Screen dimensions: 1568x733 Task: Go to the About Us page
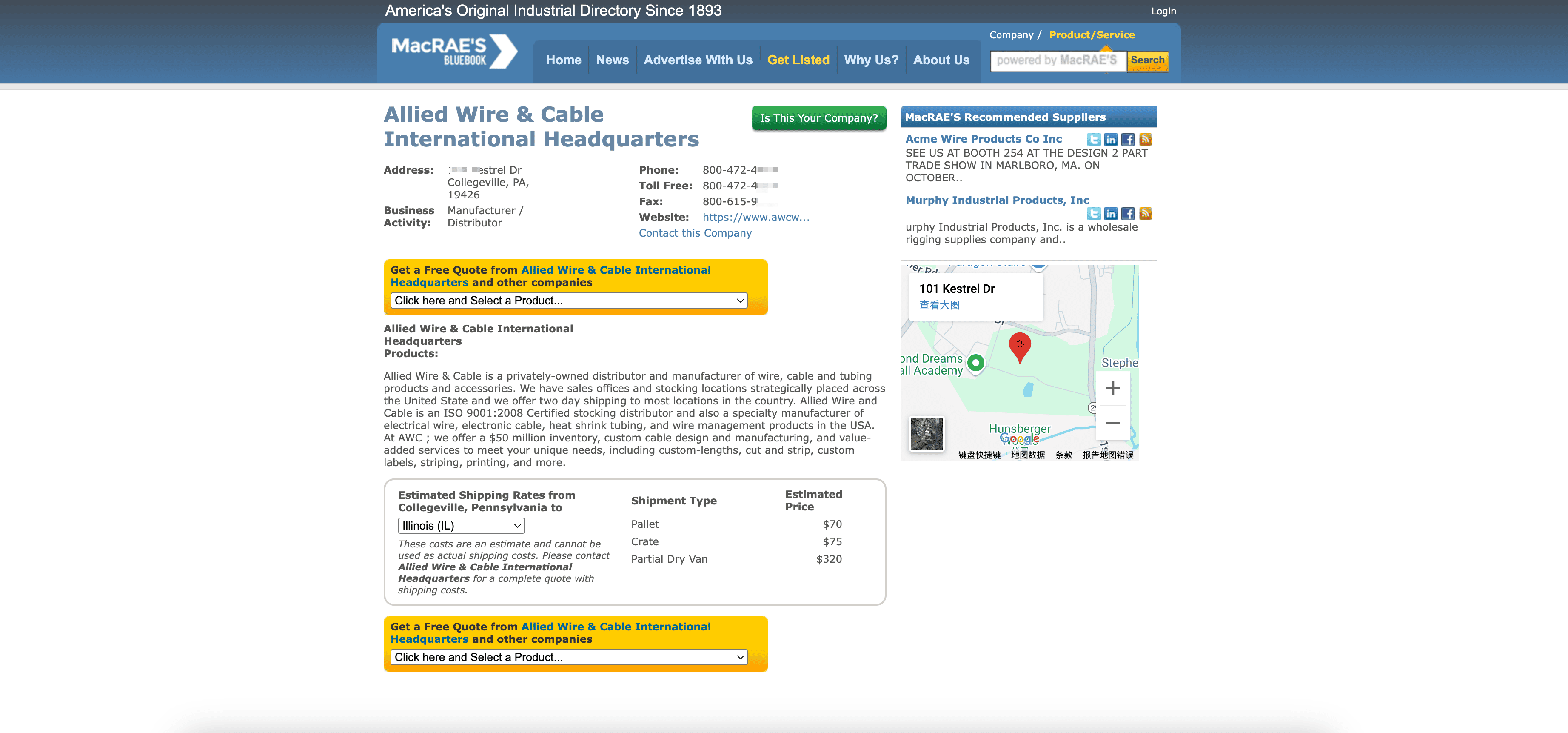(941, 60)
